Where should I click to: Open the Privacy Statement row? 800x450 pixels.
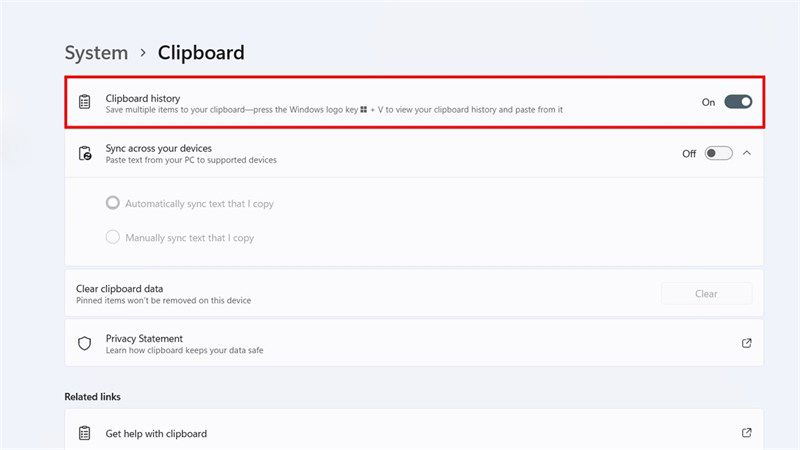(414, 343)
